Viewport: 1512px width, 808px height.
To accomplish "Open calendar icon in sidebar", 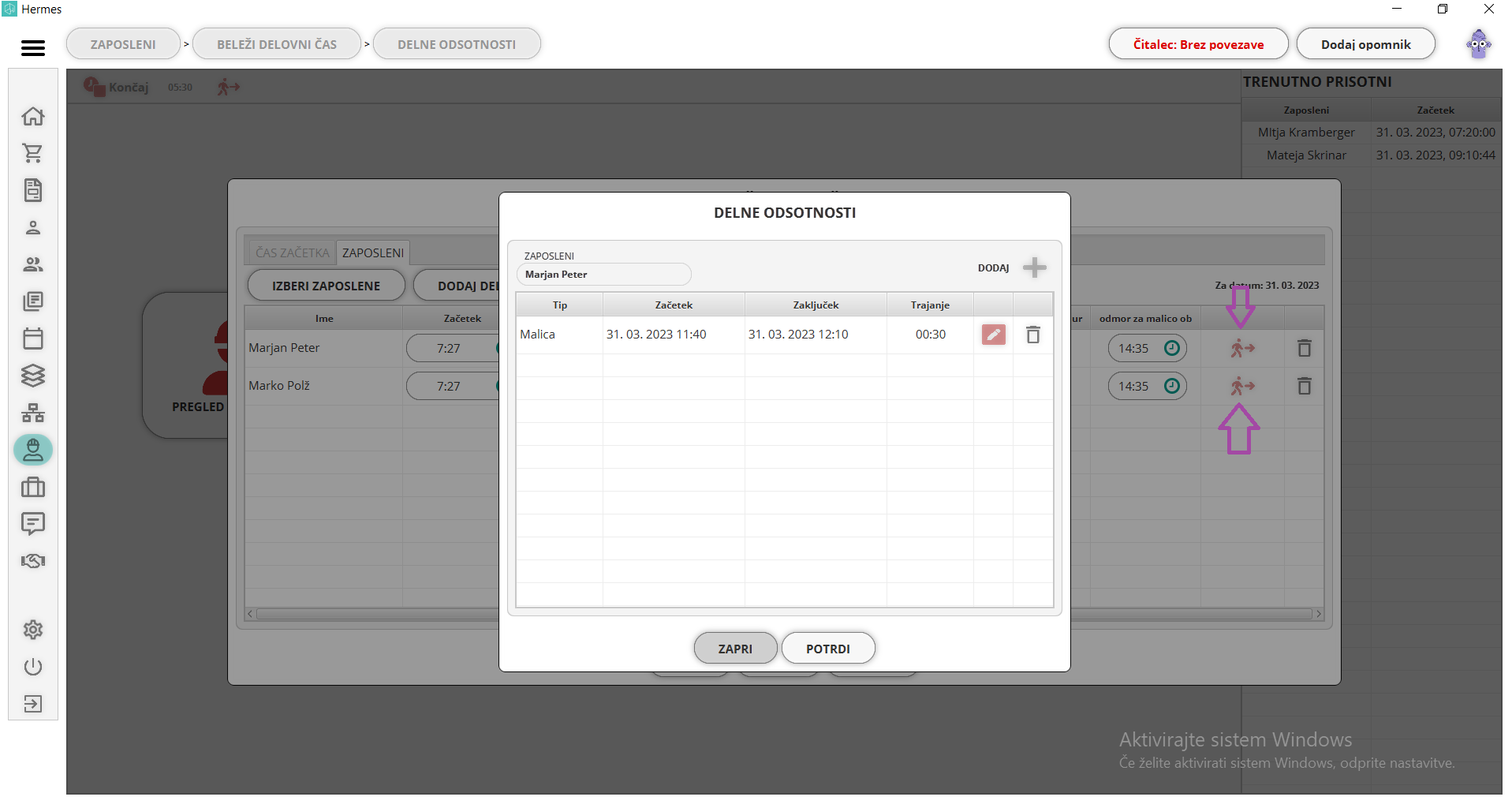I will (x=33, y=339).
